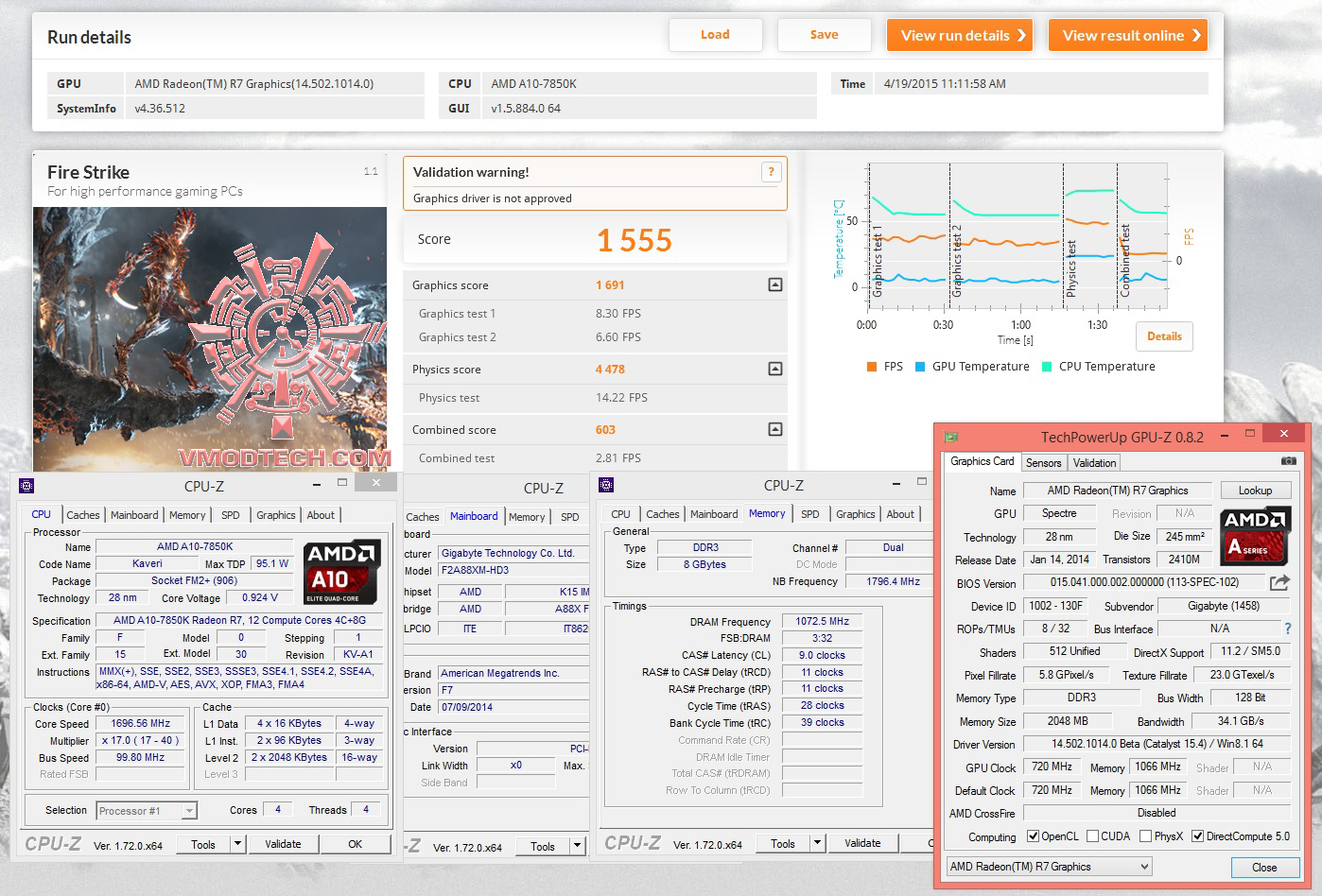Click the orange FPS legend swatch
The width and height of the screenshot is (1322, 896).
pos(872,367)
